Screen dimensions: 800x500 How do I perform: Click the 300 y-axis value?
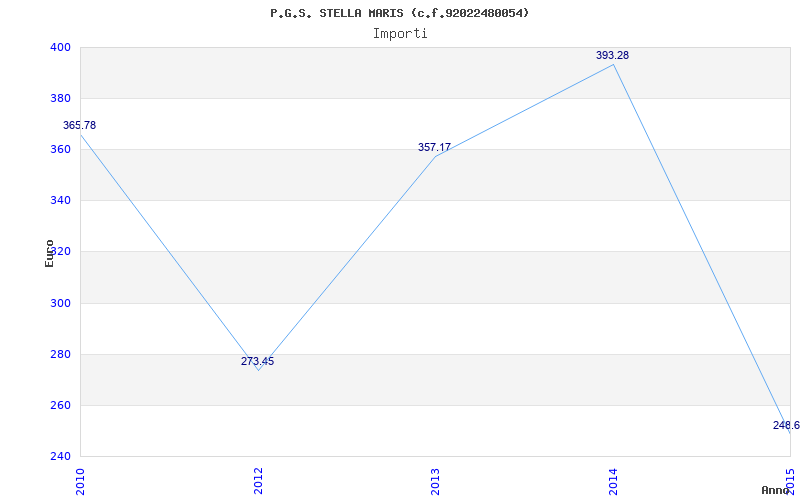[x=60, y=304]
